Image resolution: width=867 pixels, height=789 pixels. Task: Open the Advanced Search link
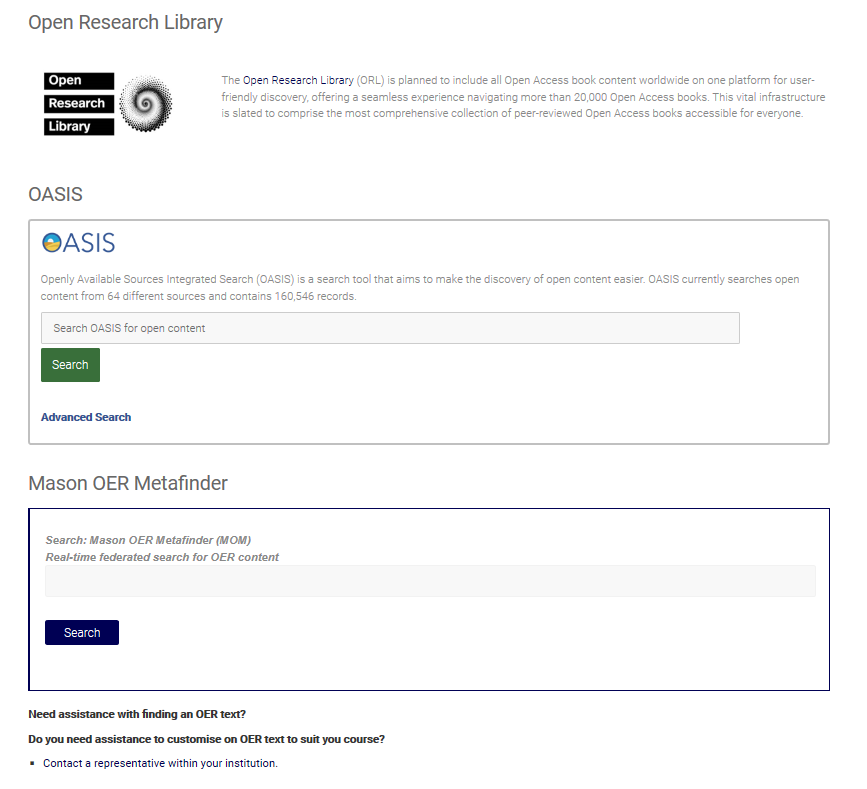point(86,417)
